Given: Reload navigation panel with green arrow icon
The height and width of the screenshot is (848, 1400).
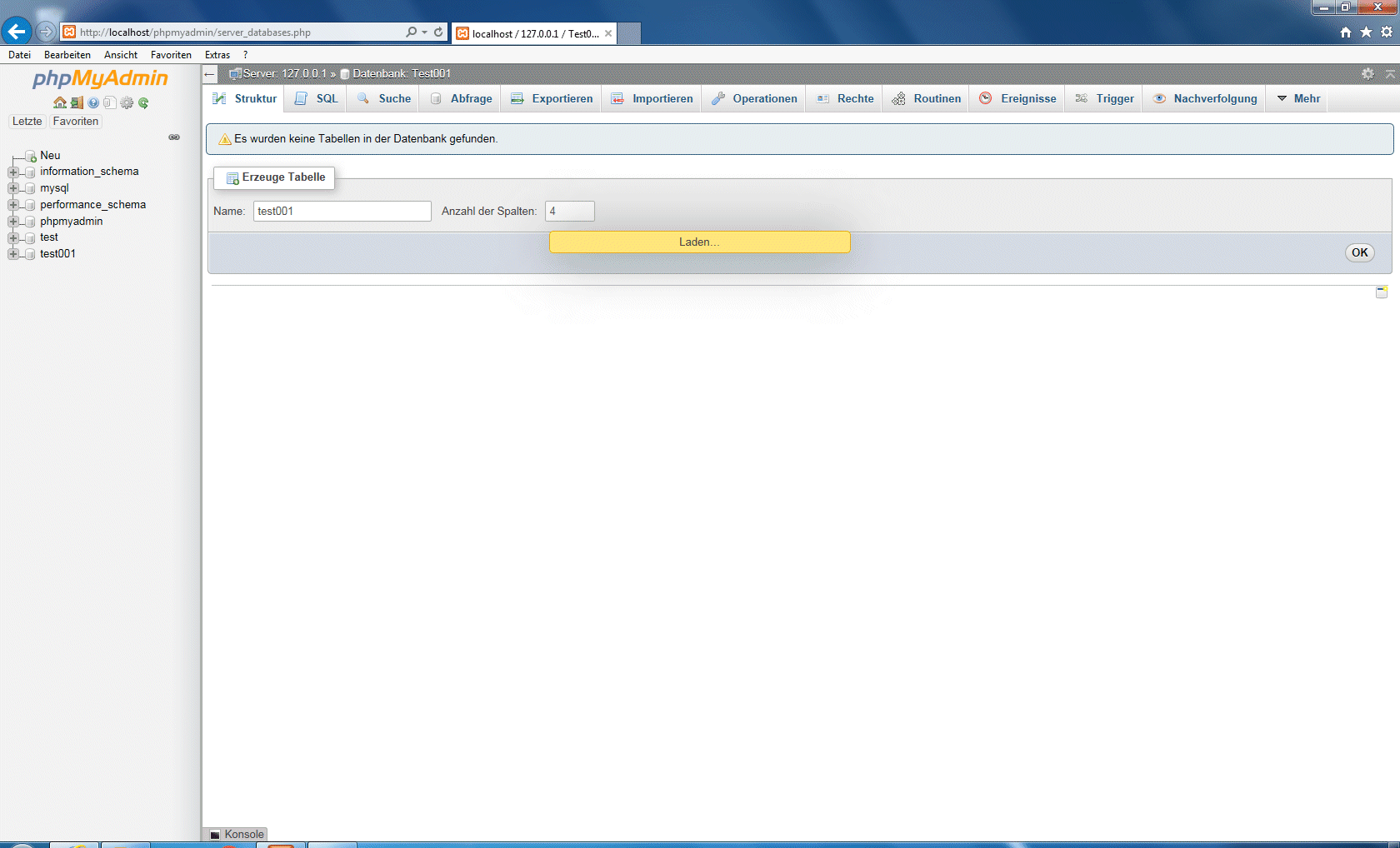Looking at the screenshot, I should 143,102.
